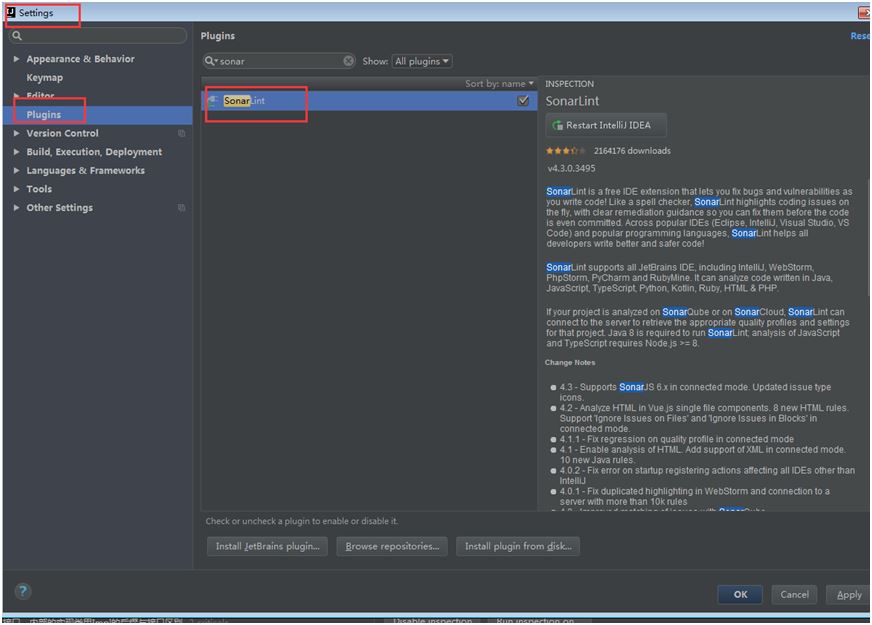Click the Plugins heading above search
872x625 pixels.
click(x=217, y=36)
